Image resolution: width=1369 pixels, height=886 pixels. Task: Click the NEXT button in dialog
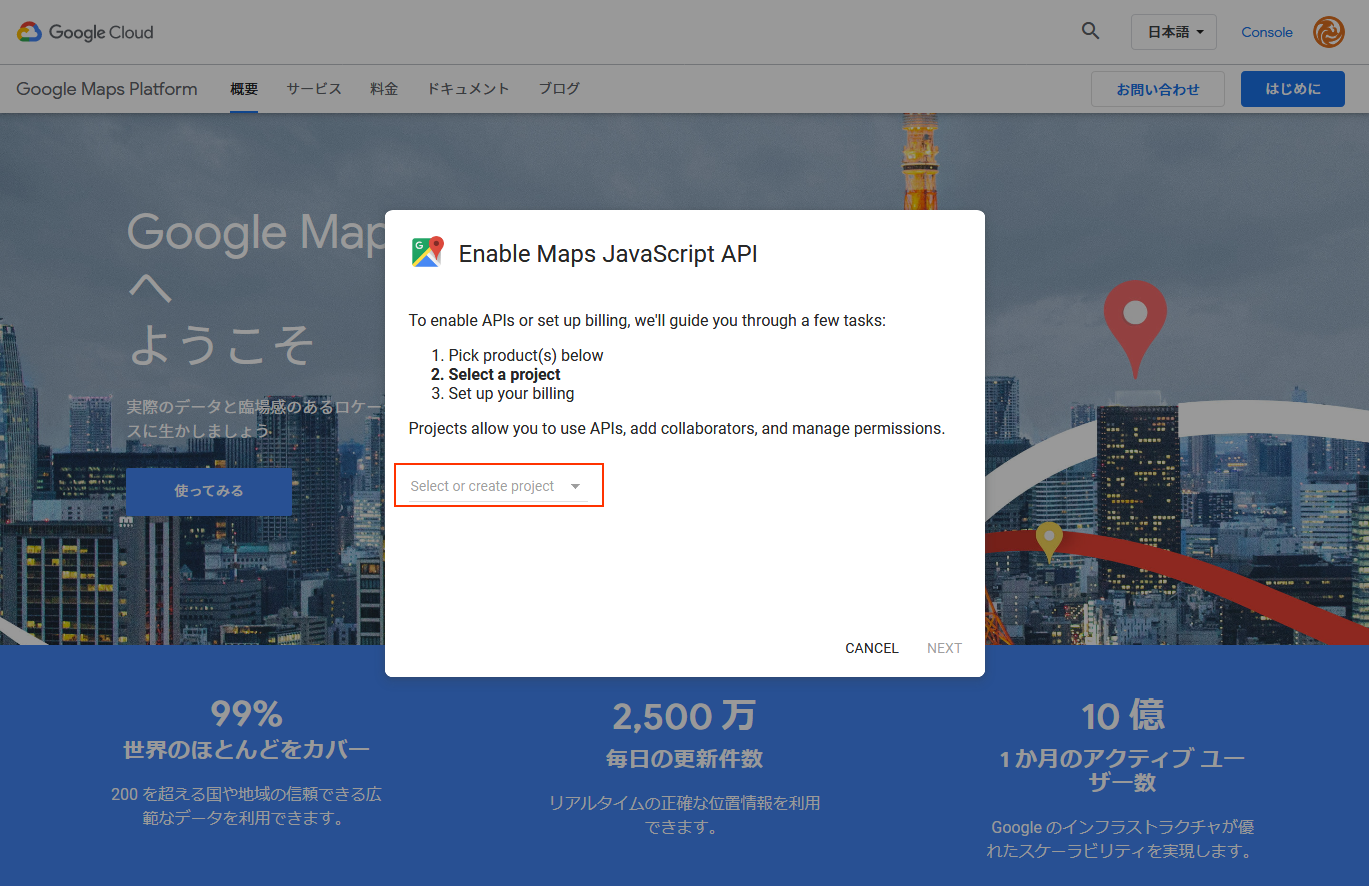point(944,648)
